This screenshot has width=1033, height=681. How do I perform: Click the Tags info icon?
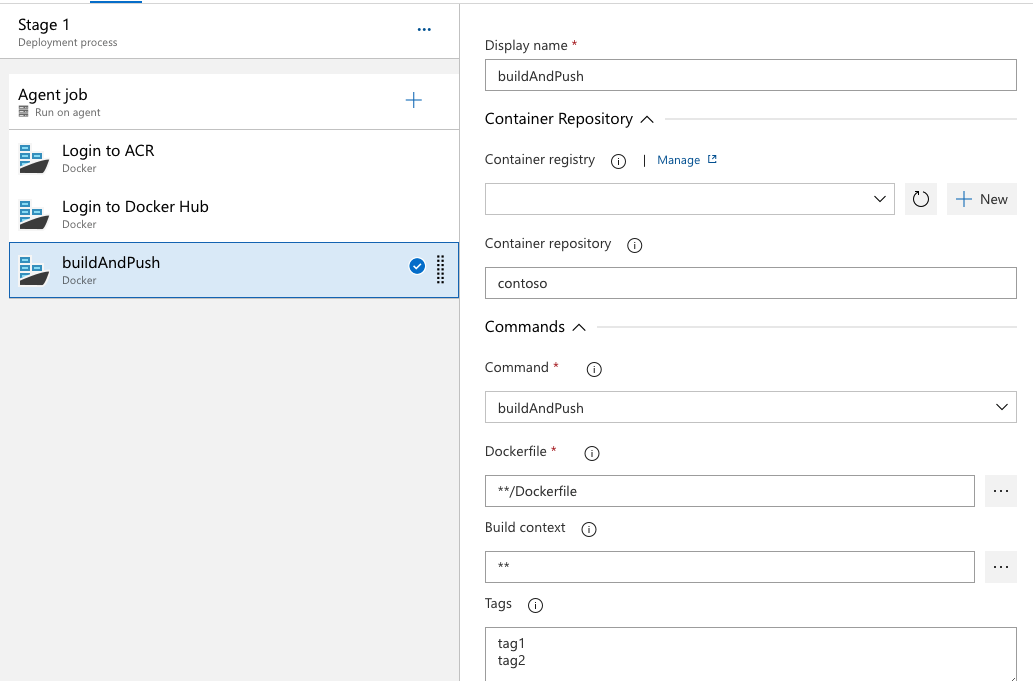(535, 605)
